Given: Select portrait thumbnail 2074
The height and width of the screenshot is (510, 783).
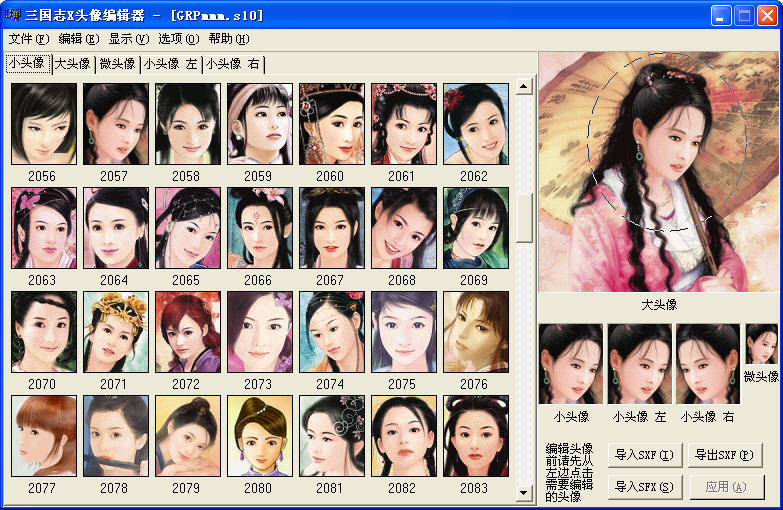Looking at the screenshot, I should pos(332,332).
